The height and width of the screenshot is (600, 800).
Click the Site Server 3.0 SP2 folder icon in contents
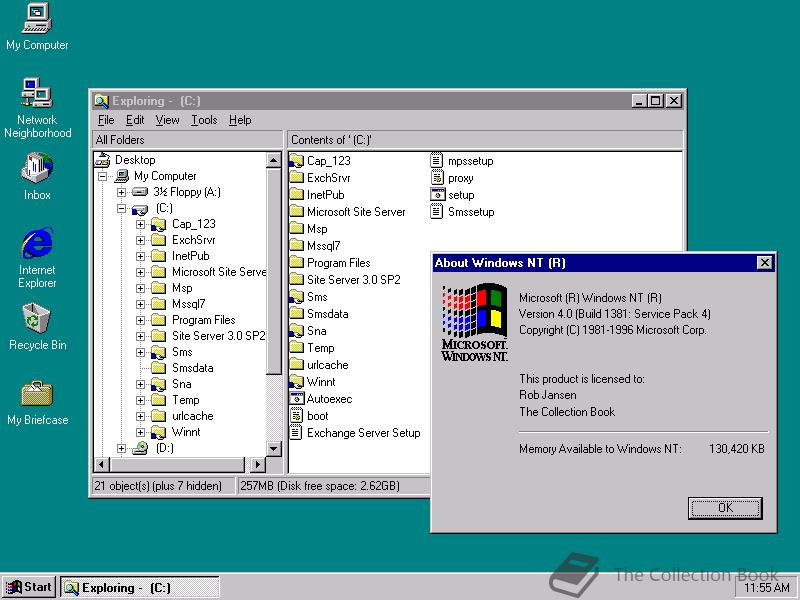[296, 280]
